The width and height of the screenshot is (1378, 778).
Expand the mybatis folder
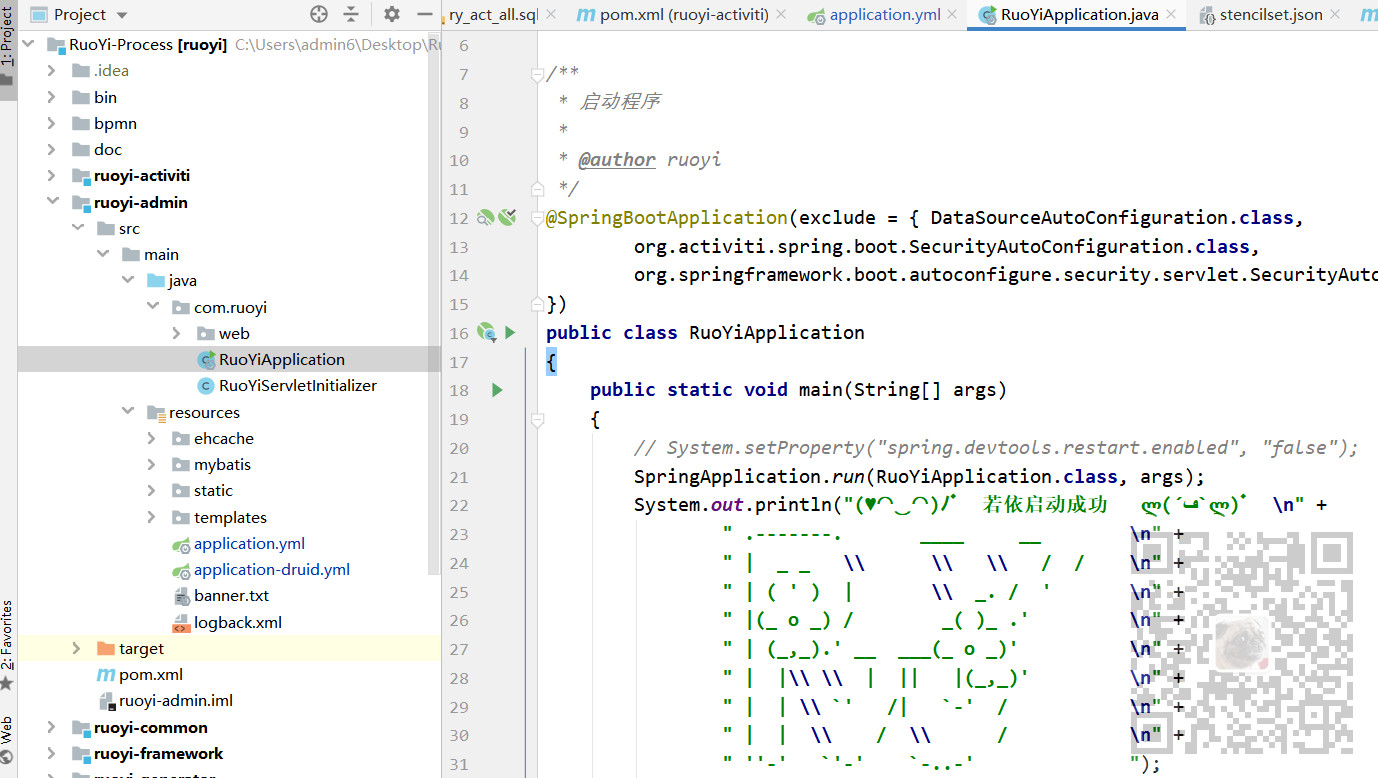point(151,464)
